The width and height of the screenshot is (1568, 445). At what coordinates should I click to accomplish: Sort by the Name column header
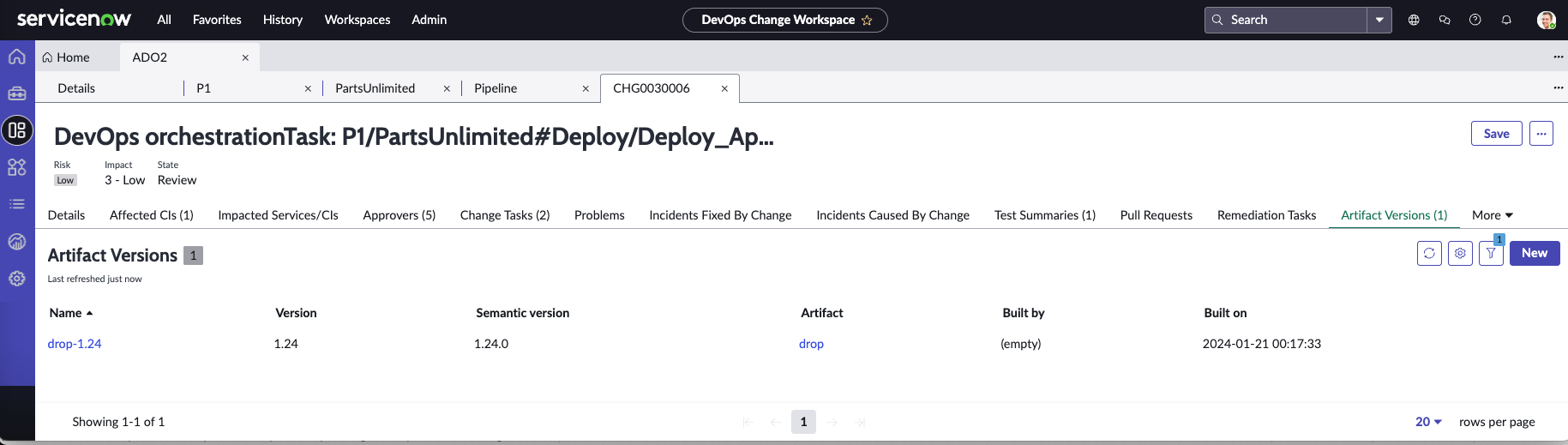pos(70,313)
